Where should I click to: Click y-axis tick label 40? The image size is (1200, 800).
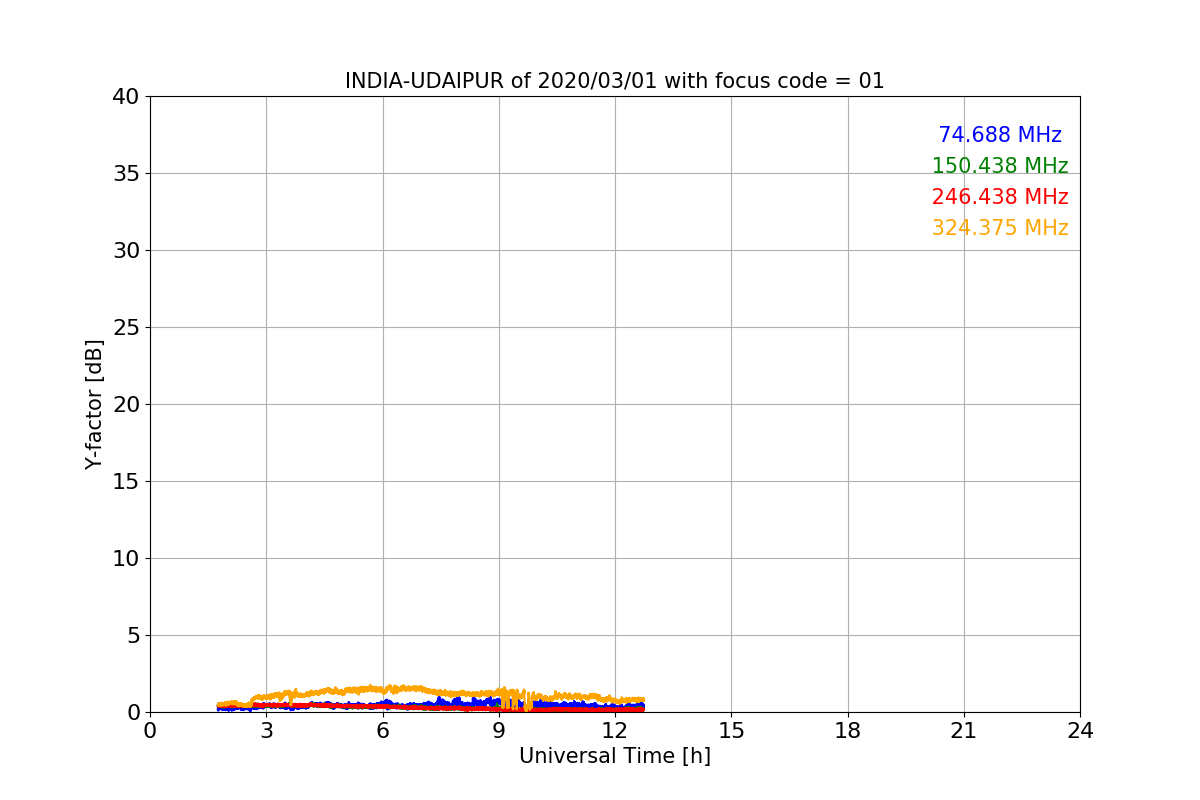[126, 97]
